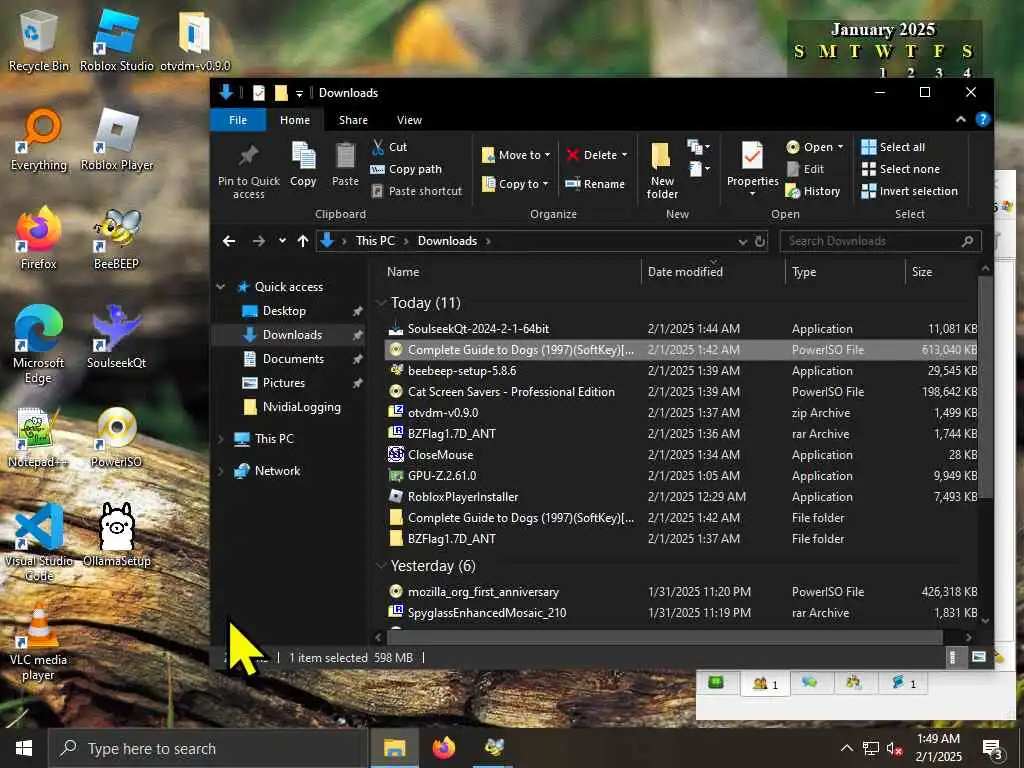Click Copy path in the ribbon
Image resolution: width=1024 pixels, height=768 pixels.
406,169
